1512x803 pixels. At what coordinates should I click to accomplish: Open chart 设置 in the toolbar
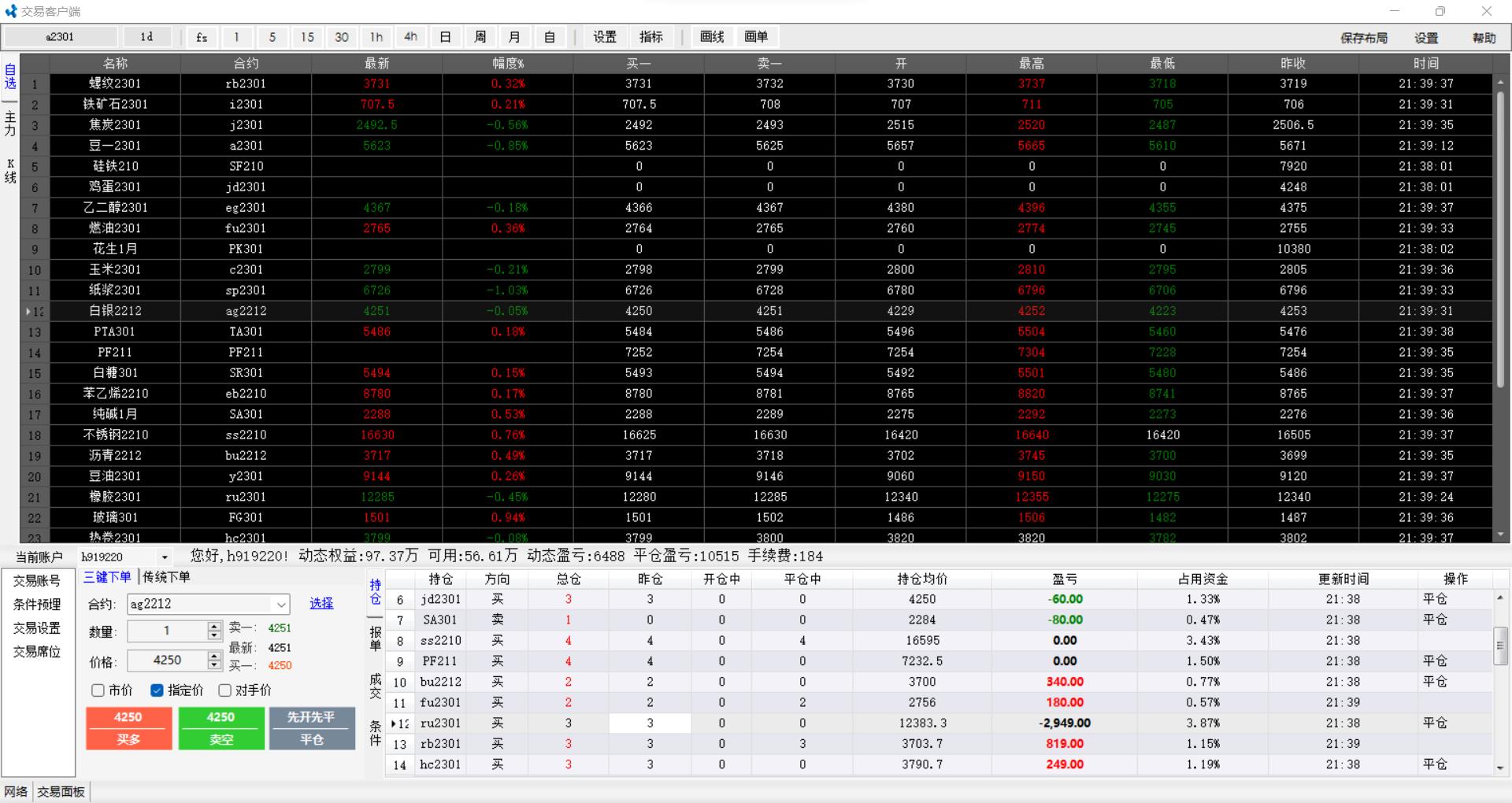pyautogui.click(x=605, y=37)
